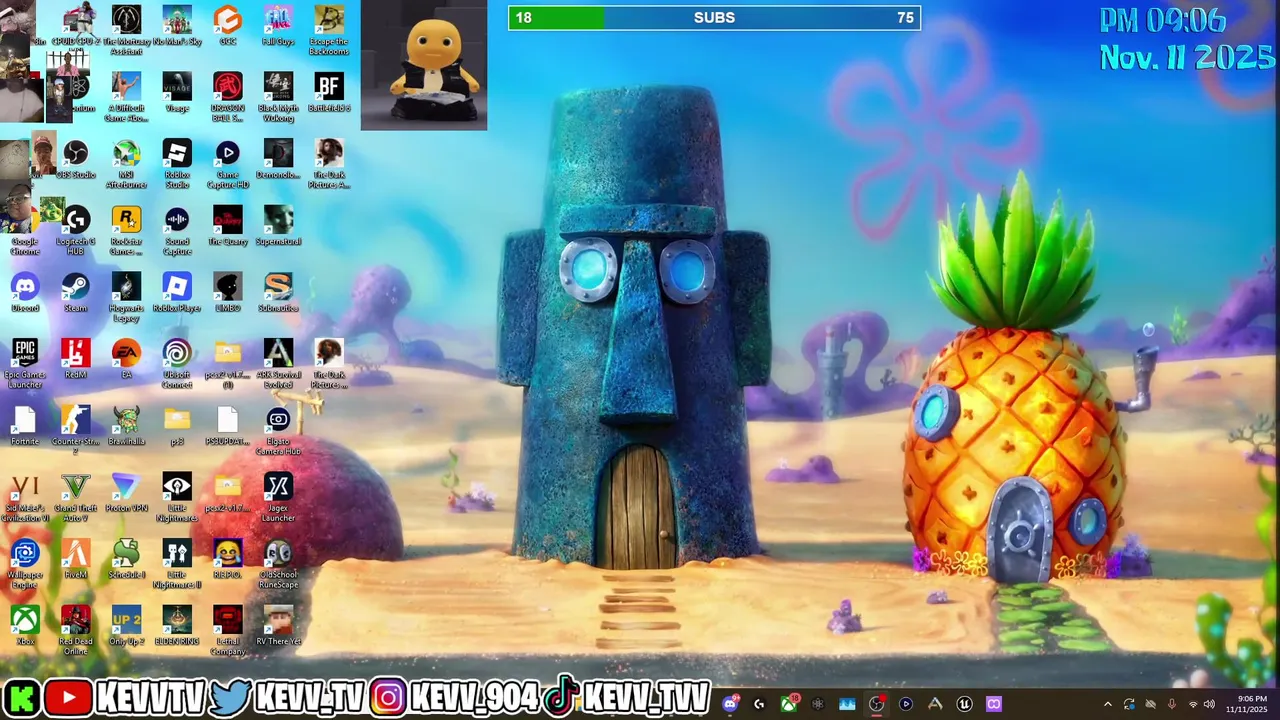Open the R.E.P.O. game shortcut
Screen dimensions: 1280x720
pyautogui.click(x=227, y=560)
